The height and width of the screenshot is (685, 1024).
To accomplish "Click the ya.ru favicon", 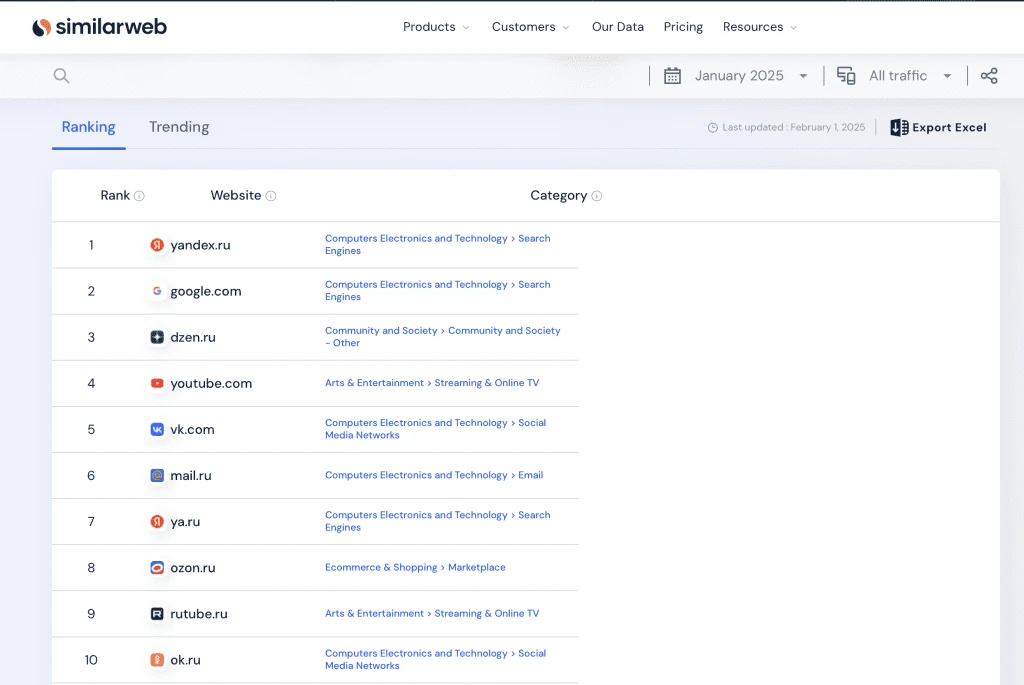I will 157,522.
